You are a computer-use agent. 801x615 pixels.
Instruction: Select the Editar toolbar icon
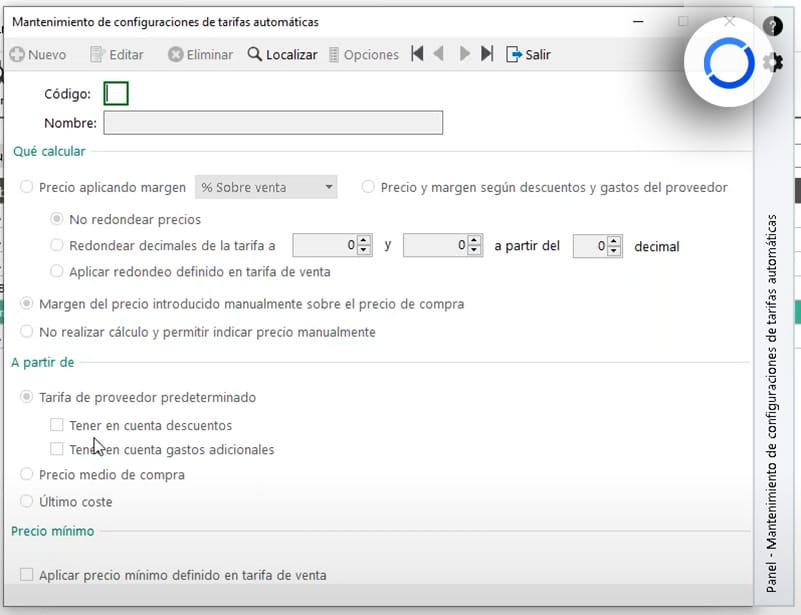[116, 55]
